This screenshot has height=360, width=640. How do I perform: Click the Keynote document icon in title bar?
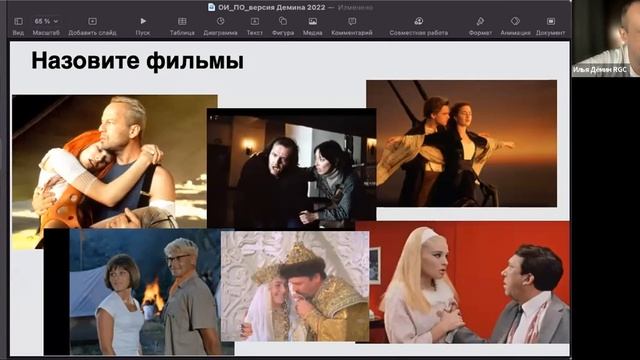(x=211, y=7)
